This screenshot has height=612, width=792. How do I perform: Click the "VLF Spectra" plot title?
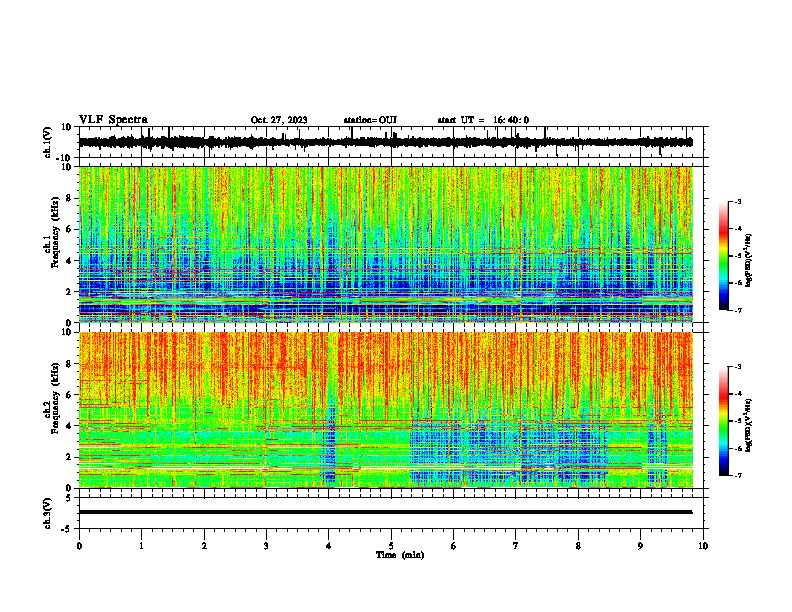pyautogui.click(x=113, y=120)
